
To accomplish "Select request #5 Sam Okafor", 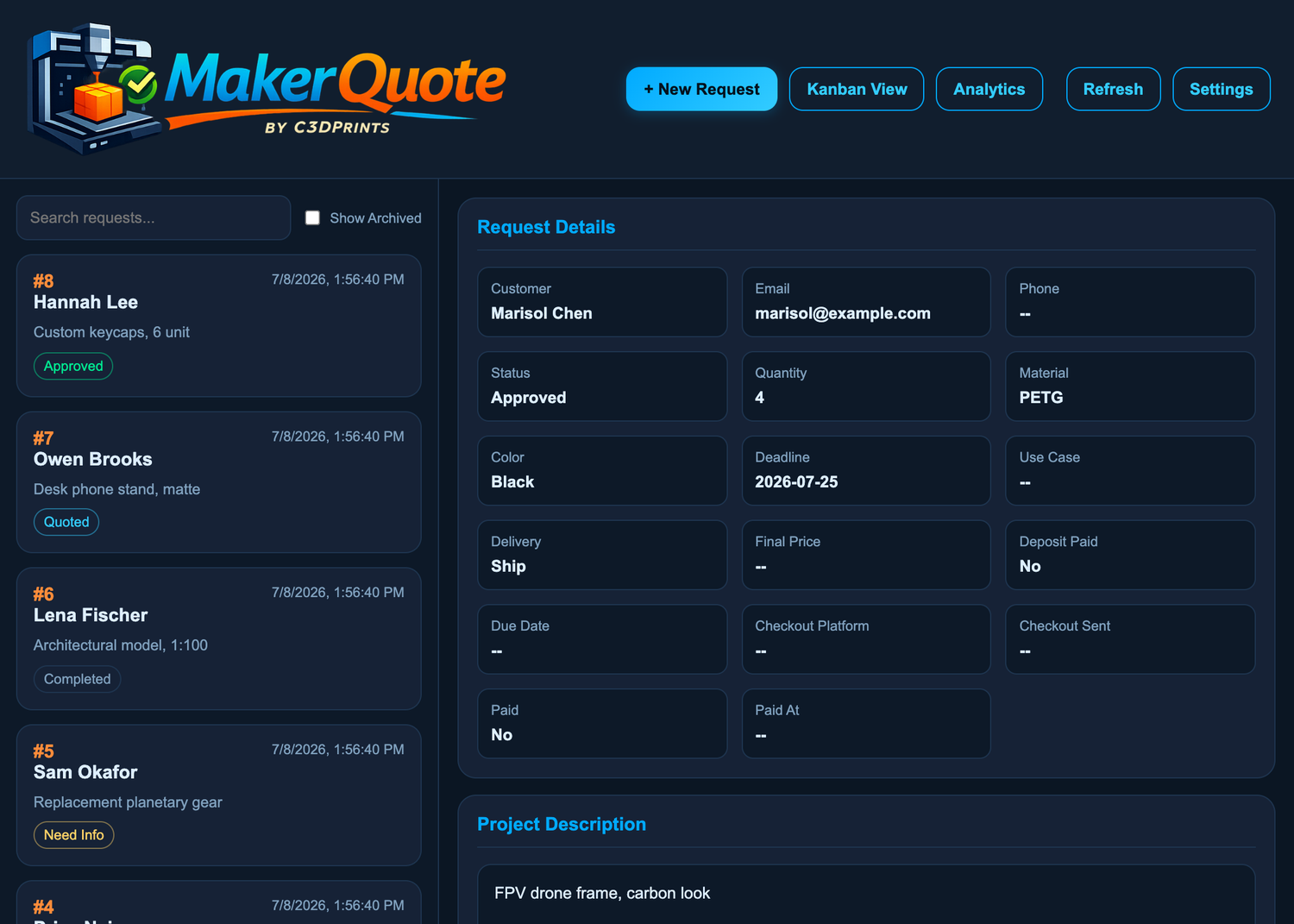I will (x=218, y=795).
